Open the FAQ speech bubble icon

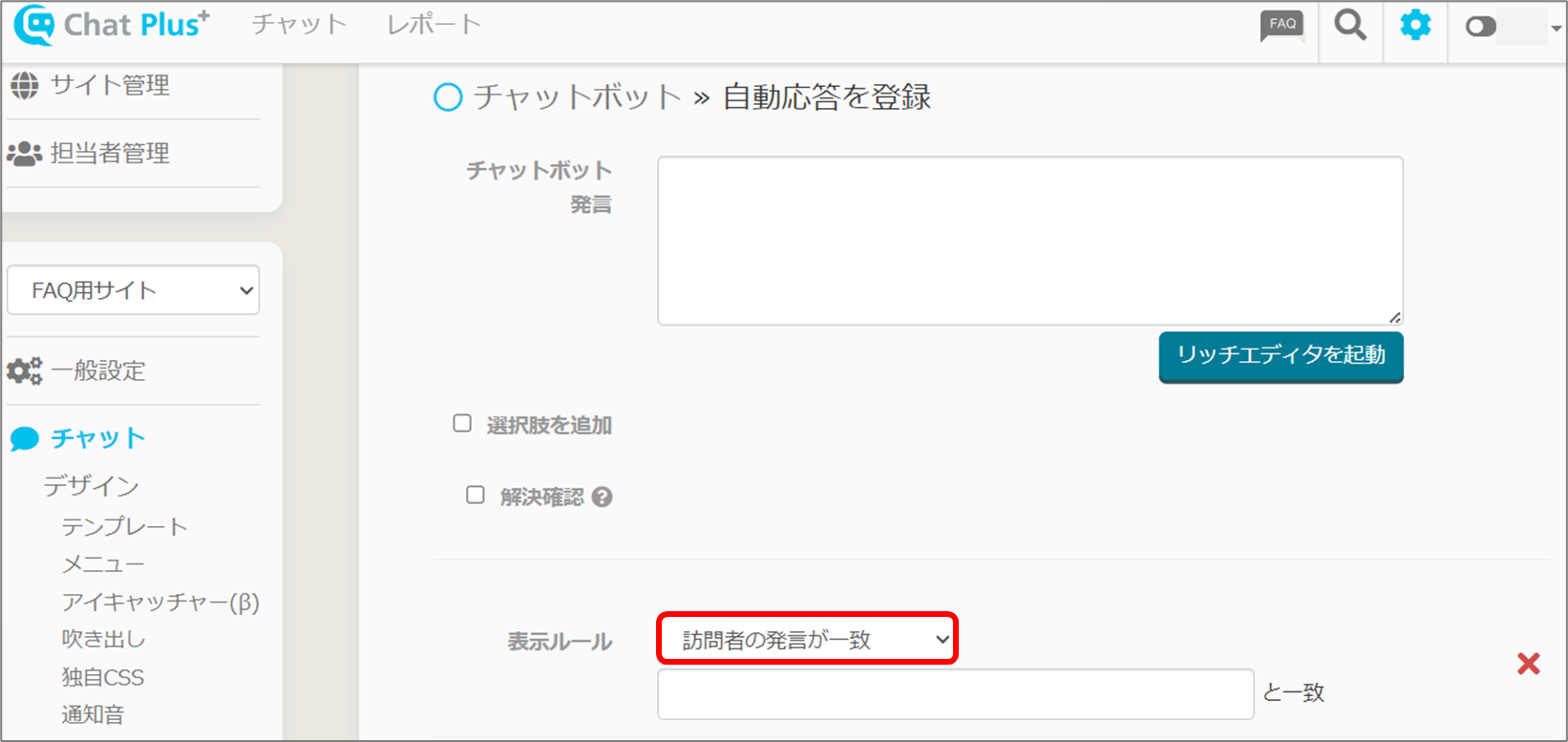pos(1282,26)
